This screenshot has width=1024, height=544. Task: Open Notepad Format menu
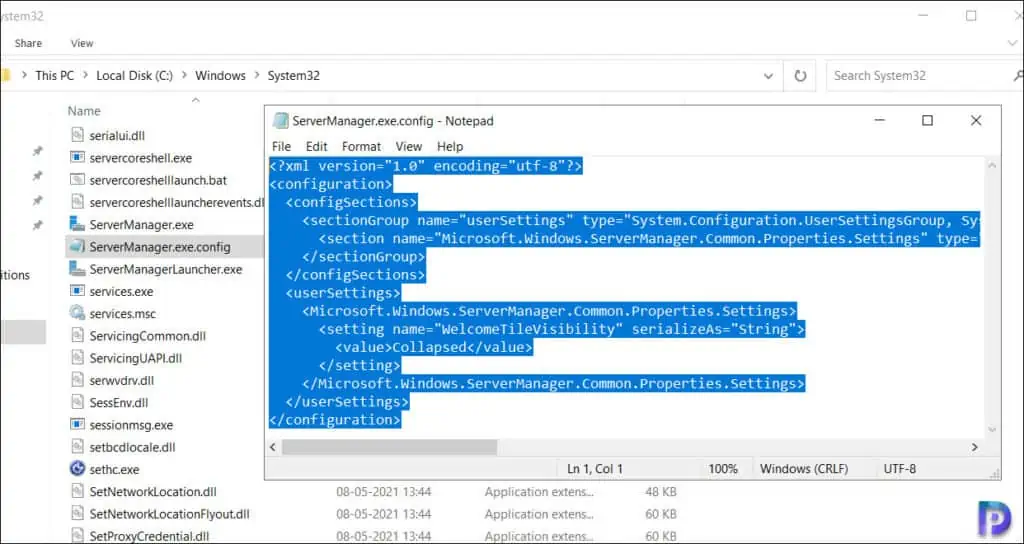tap(361, 146)
